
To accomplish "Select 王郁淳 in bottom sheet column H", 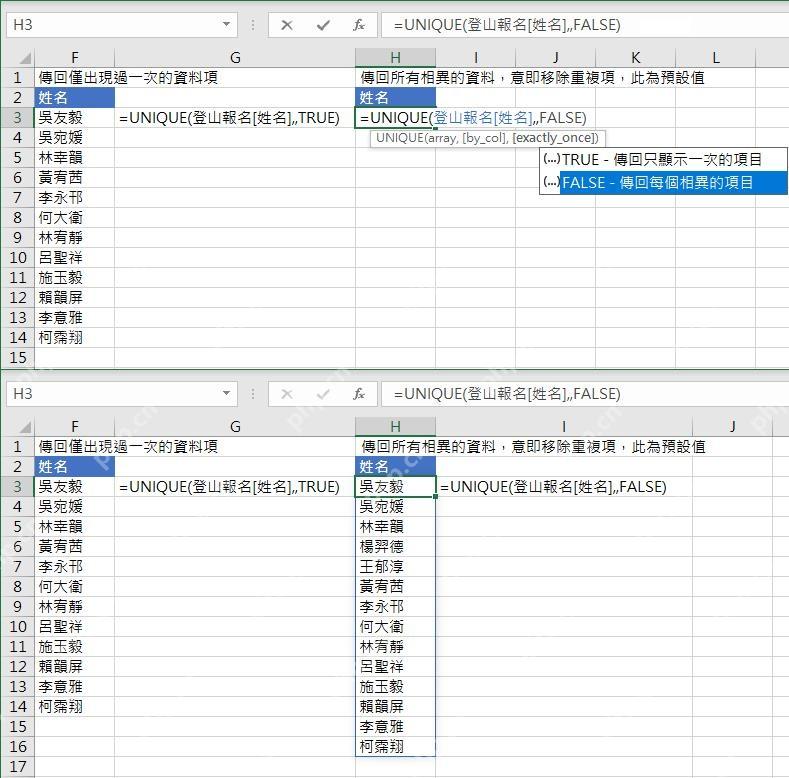I will [x=396, y=567].
